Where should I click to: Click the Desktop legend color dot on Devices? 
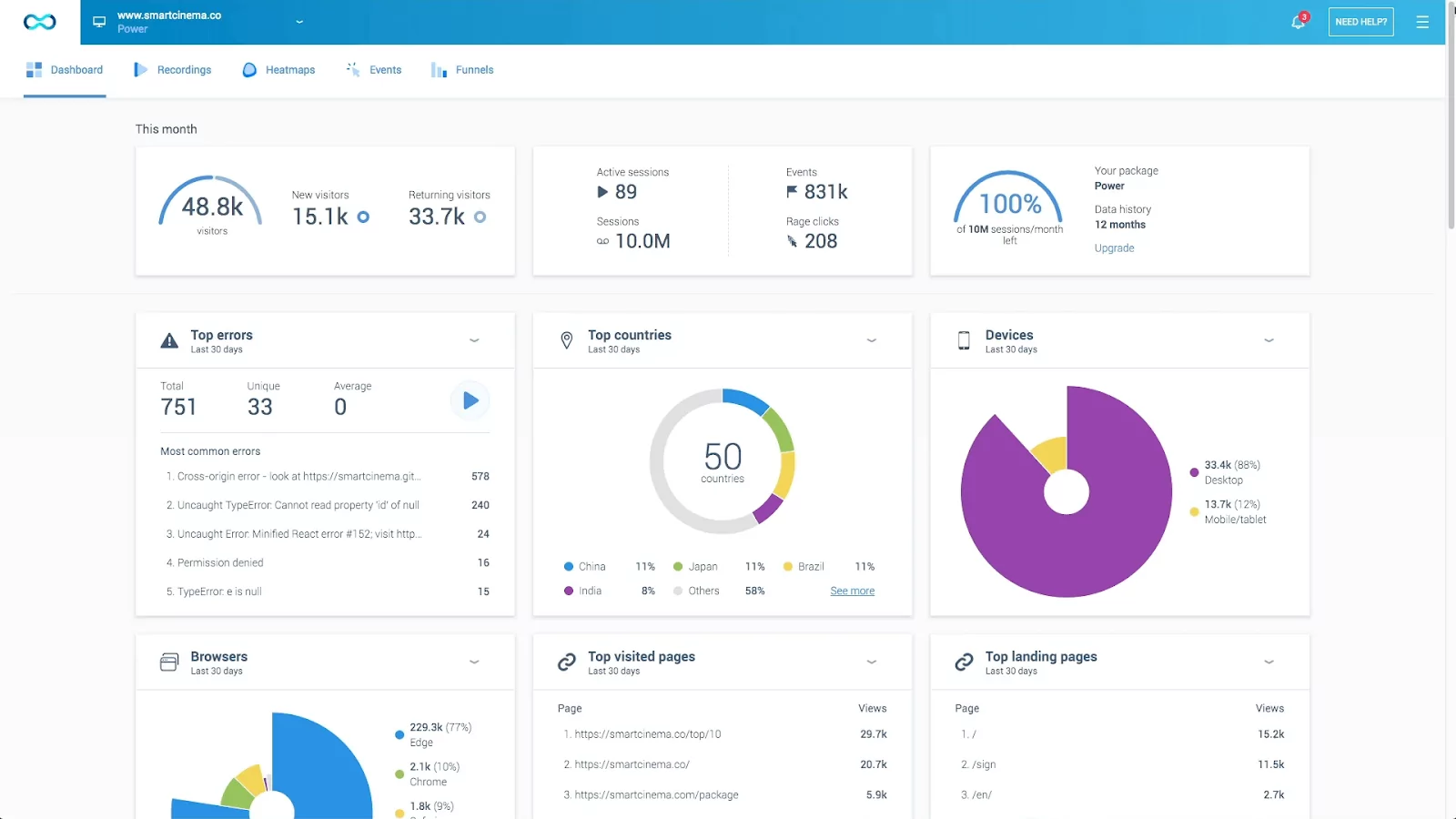(x=1194, y=472)
